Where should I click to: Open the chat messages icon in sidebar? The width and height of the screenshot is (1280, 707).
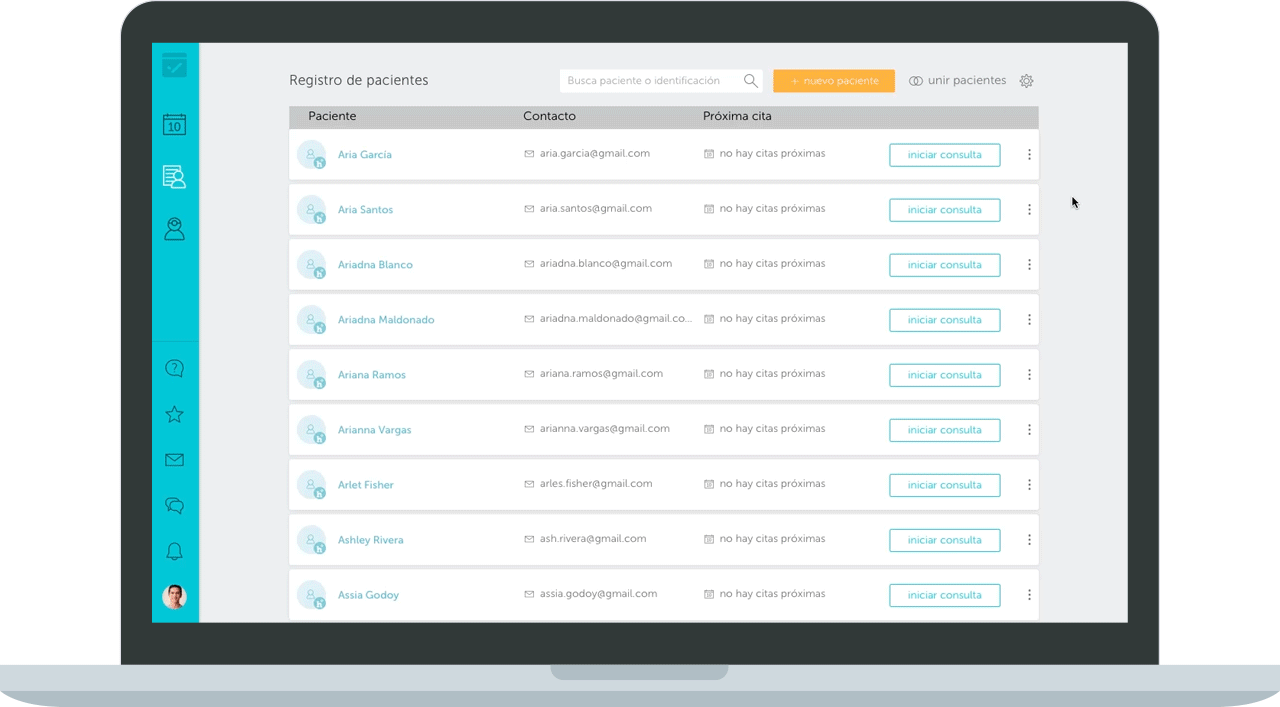point(174,506)
